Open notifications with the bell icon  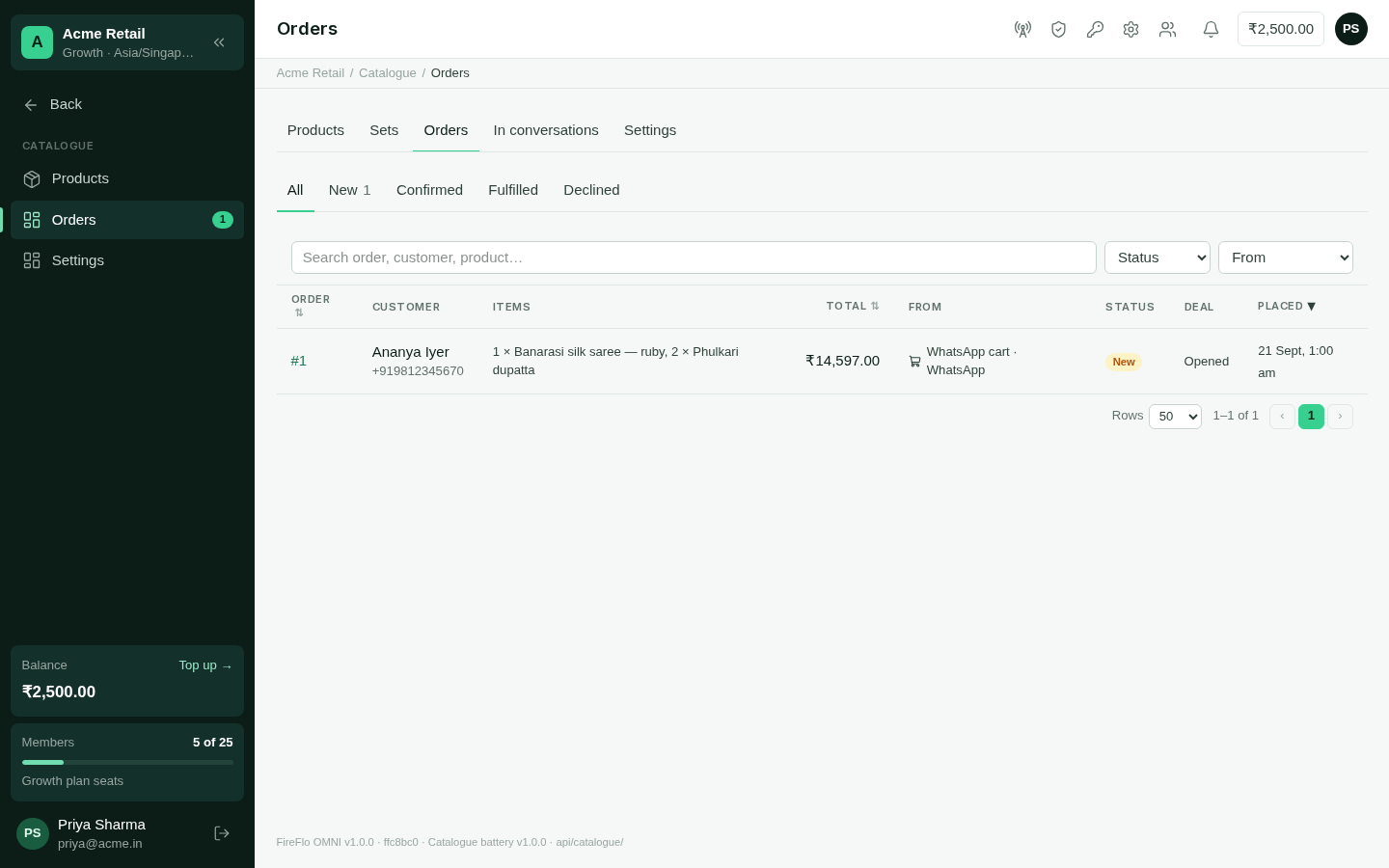[1211, 29]
